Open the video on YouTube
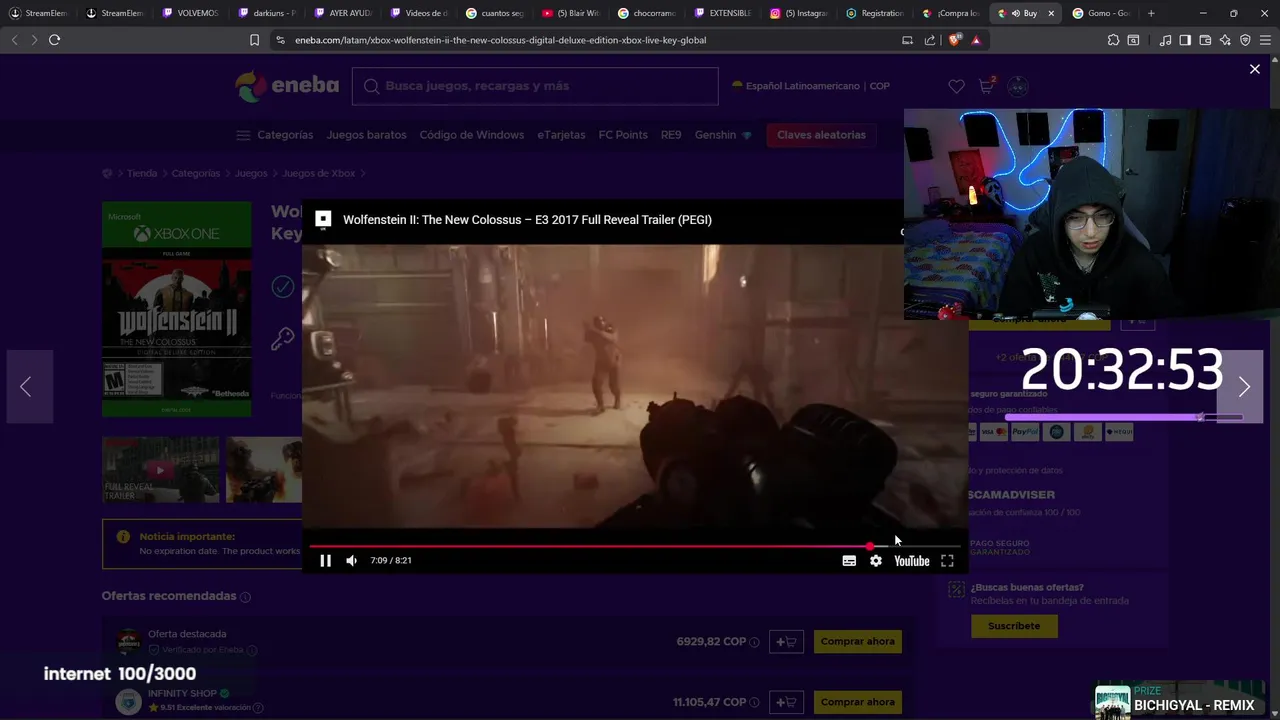Screen dimensions: 1280x720 coord(911,561)
